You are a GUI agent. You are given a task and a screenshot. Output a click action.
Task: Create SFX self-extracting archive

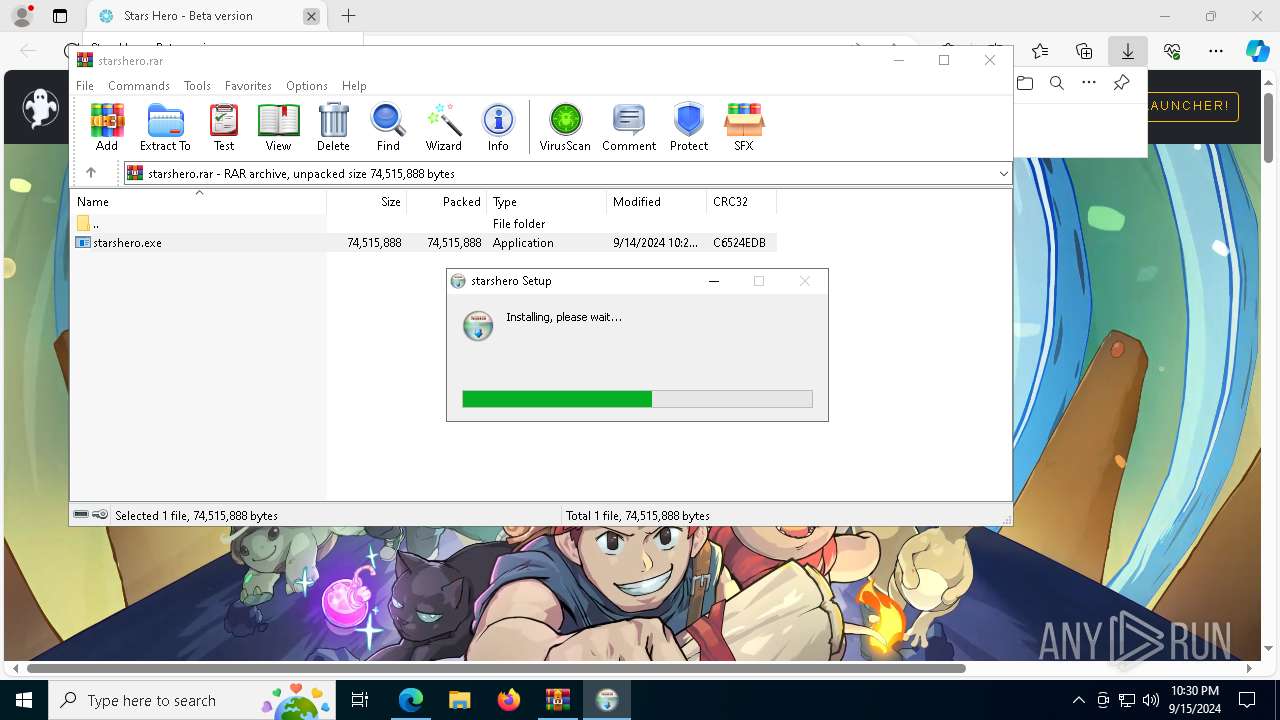pyautogui.click(x=743, y=127)
